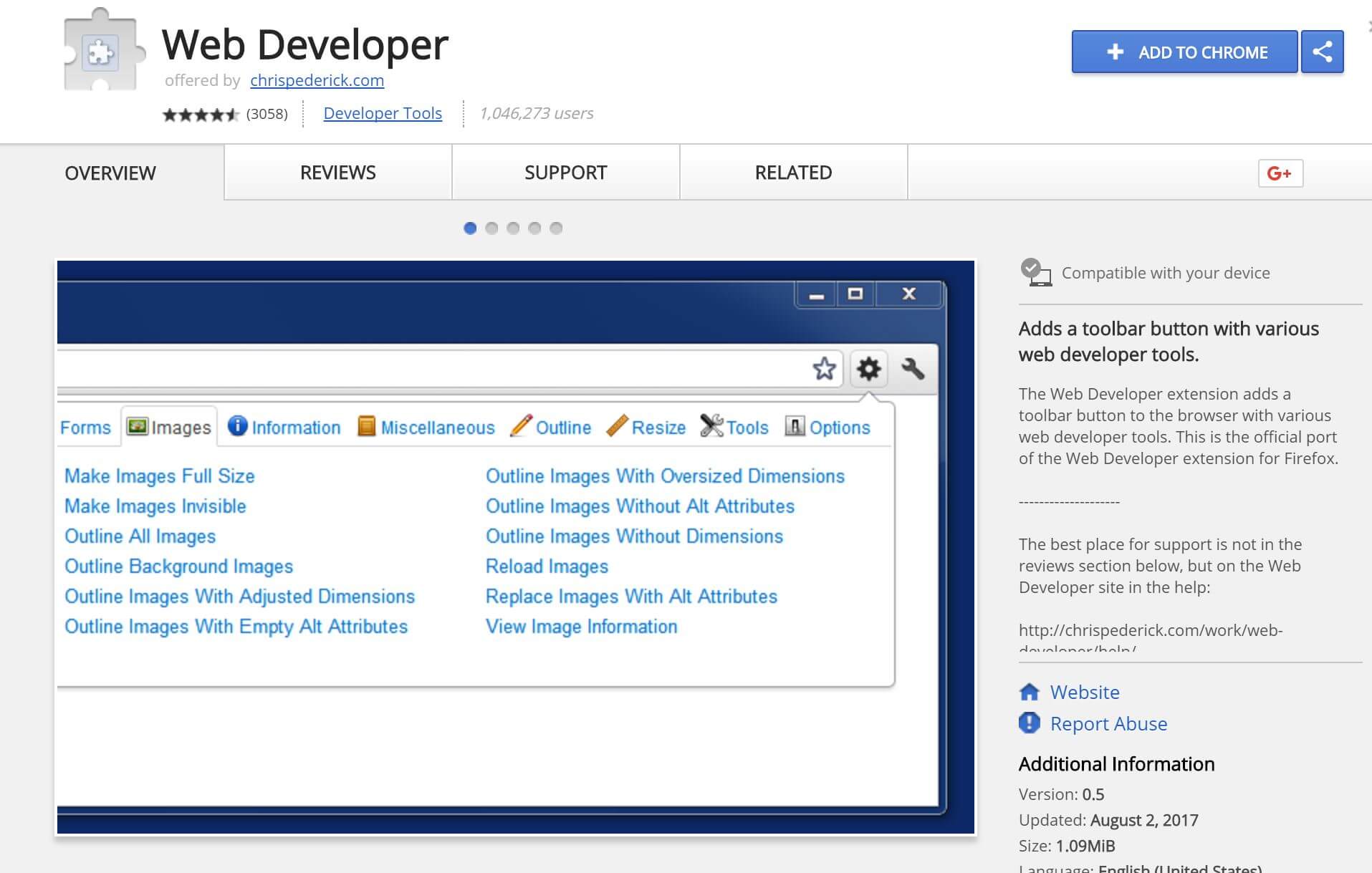Click the wrench icon in screenshot

[913, 370]
